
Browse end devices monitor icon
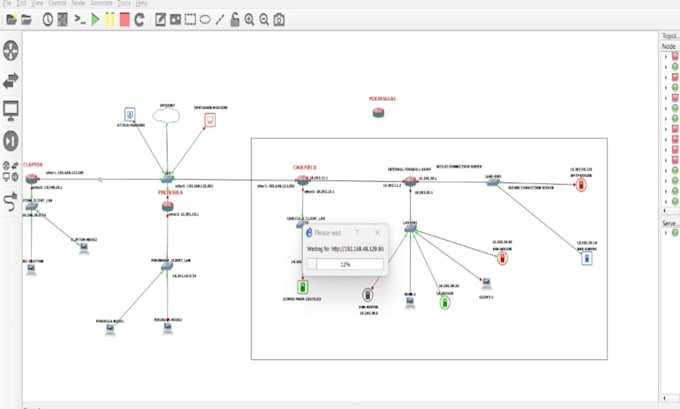11,111
